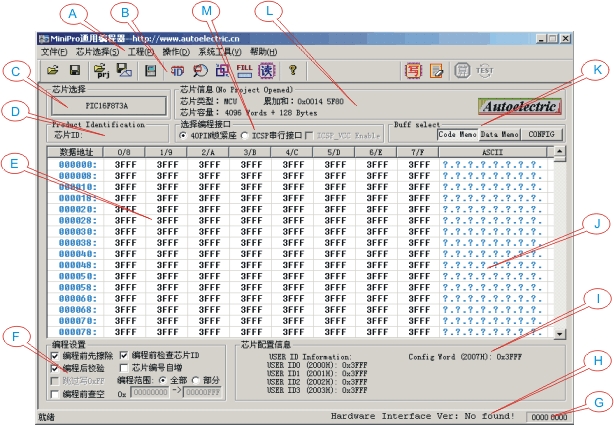The height and width of the screenshot is (425, 614).
Task: Click the 0/8 column header
Action: (x=124, y=152)
